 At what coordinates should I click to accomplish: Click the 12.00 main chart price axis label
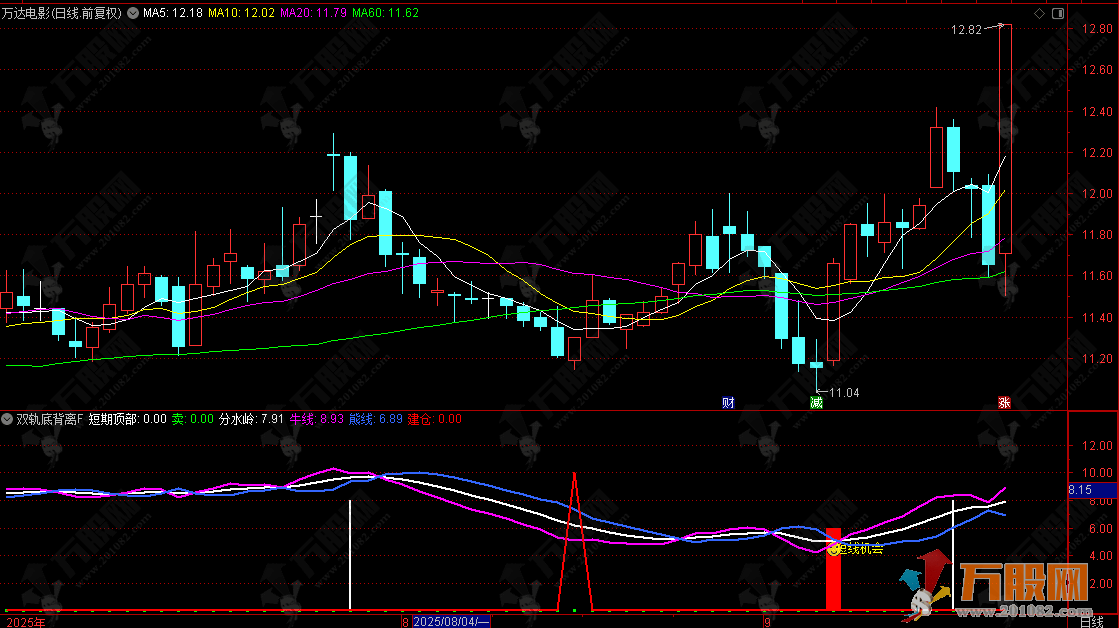tap(1097, 193)
